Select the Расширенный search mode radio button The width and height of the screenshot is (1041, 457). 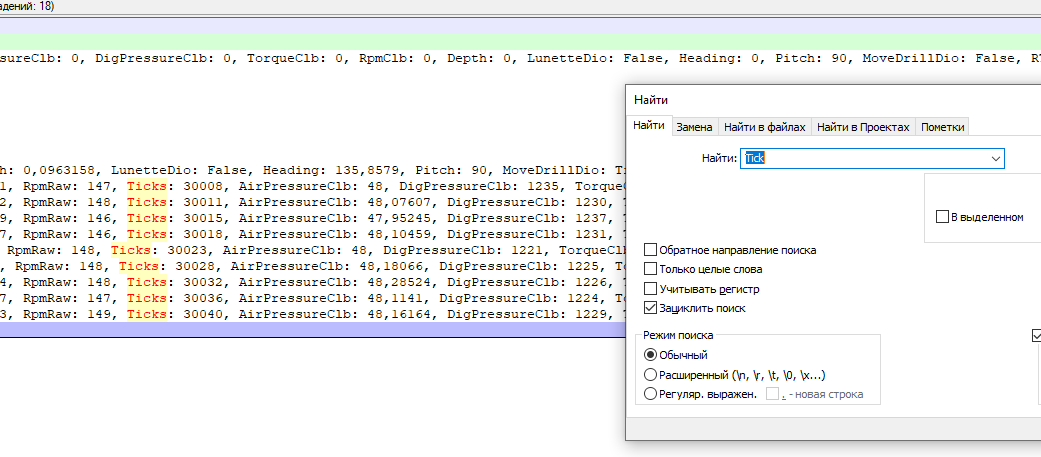point(651,375)
